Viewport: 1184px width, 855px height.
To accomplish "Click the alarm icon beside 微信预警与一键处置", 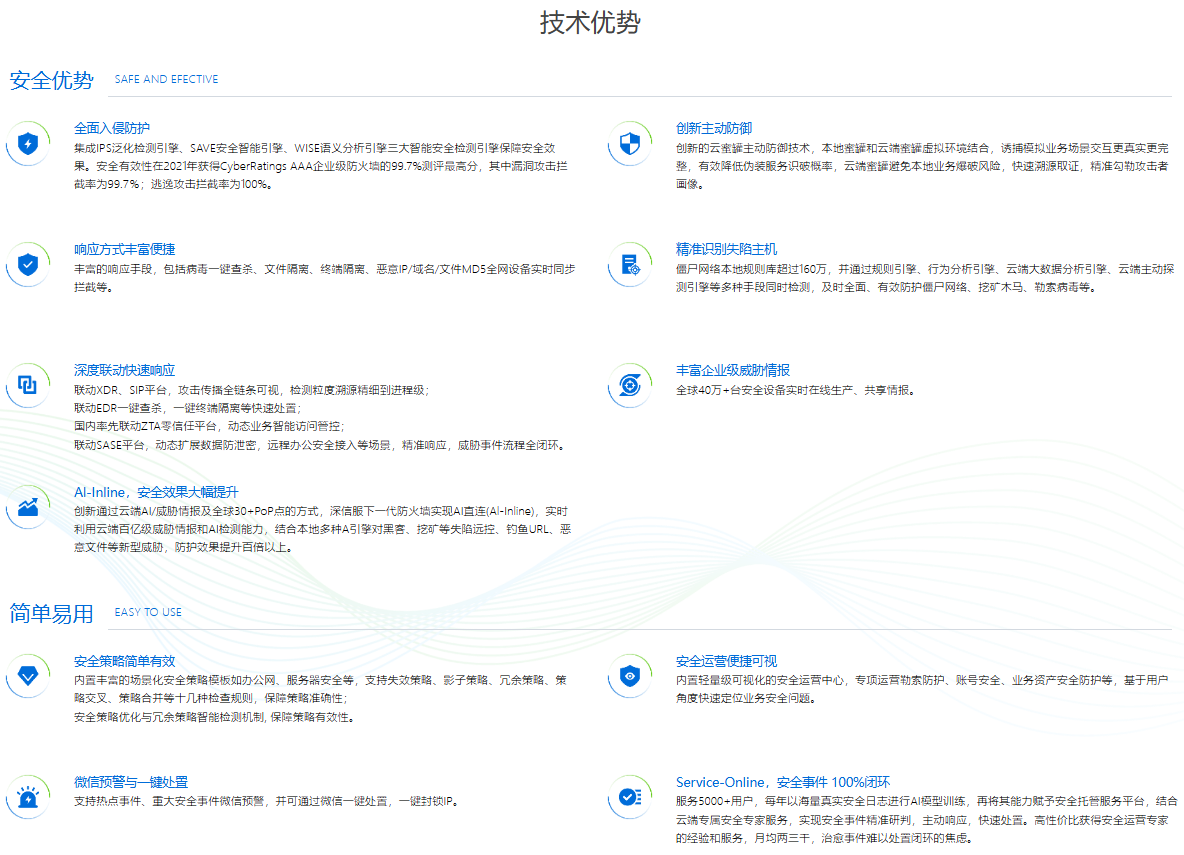I will (x=28, y=796).
